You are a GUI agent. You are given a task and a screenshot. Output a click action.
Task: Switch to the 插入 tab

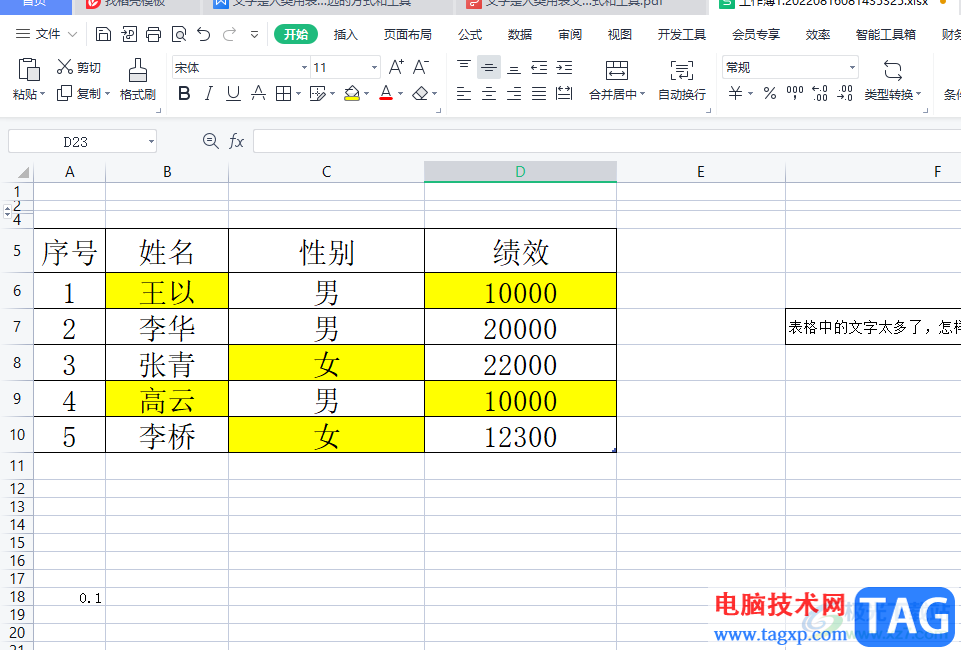[346, 34]
